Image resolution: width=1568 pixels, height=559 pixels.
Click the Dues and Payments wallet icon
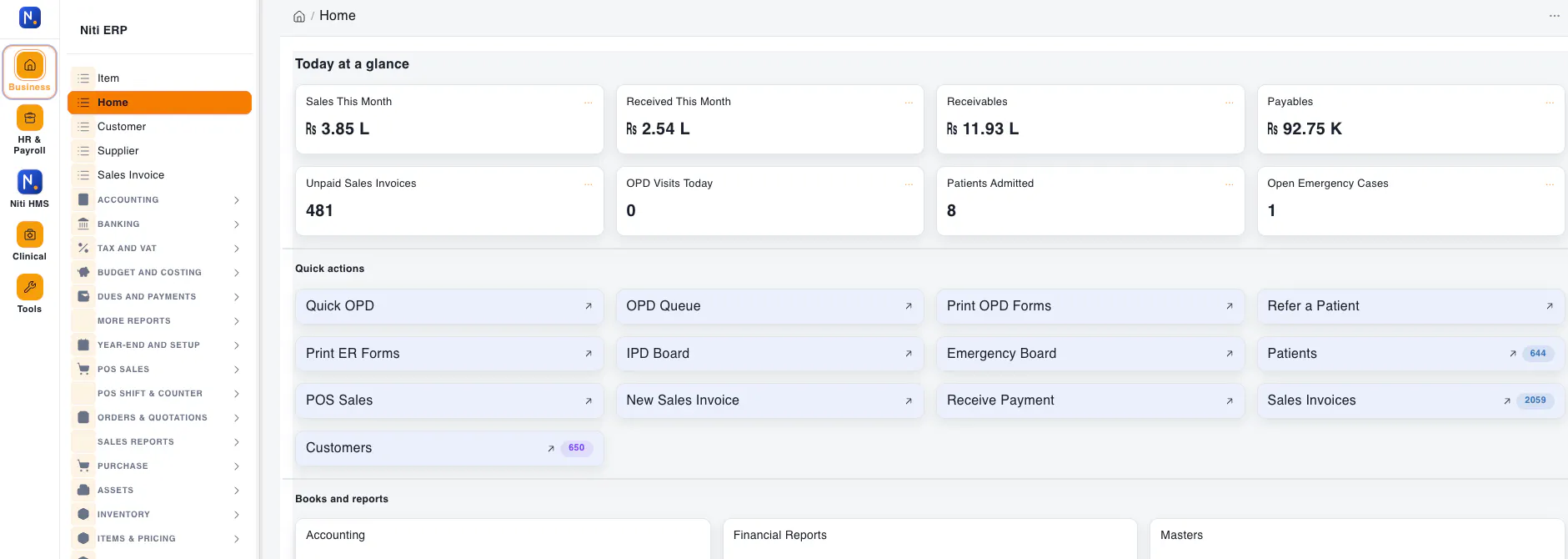83,296
